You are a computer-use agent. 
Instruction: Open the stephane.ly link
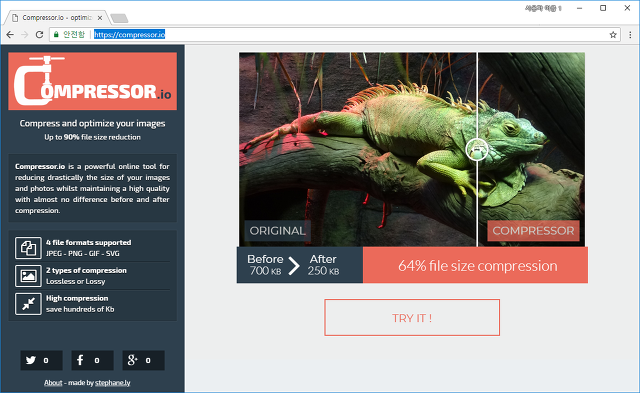coord(113,383)
